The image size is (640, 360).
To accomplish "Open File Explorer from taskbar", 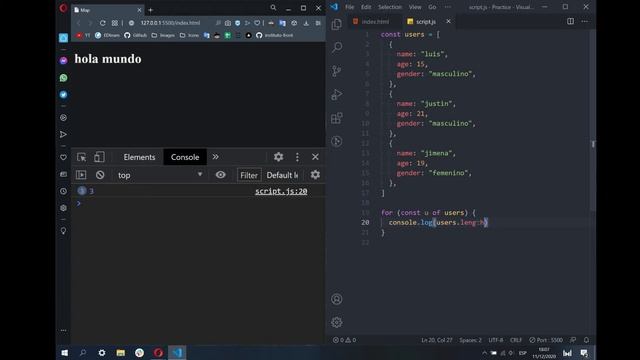I will click(121, 353).
